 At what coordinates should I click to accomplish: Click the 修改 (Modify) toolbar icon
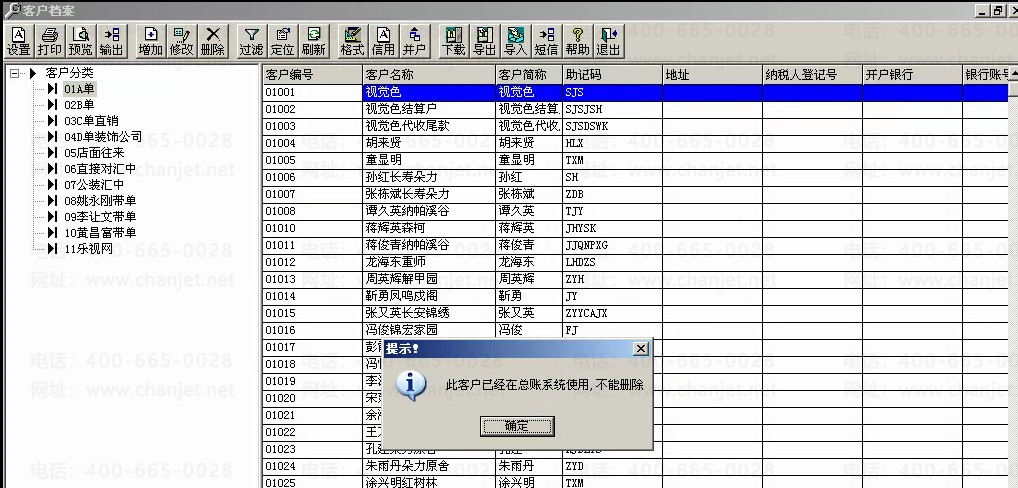182,41
